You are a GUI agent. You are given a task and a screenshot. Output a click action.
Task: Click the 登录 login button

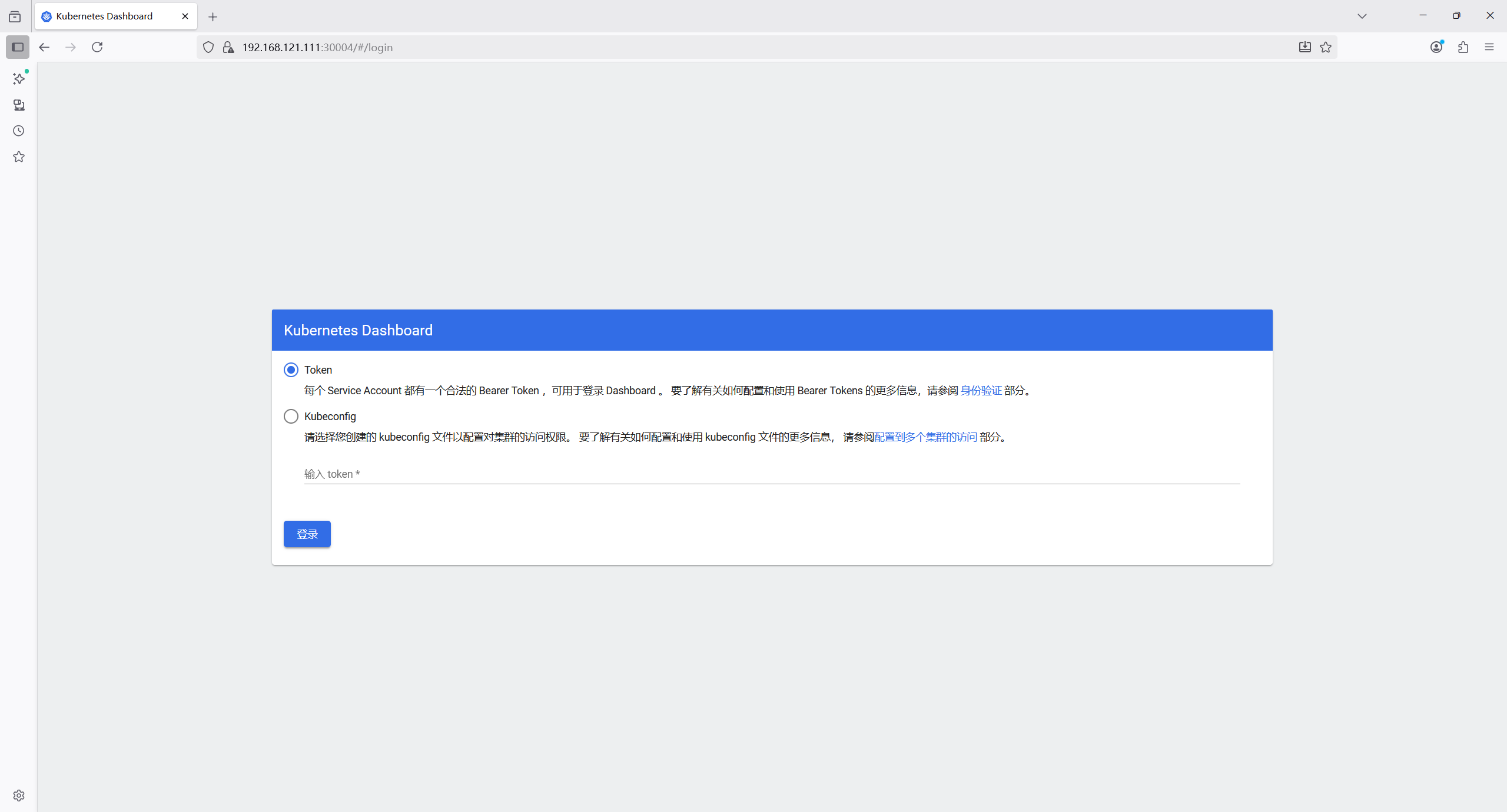(x=307, y=534)
